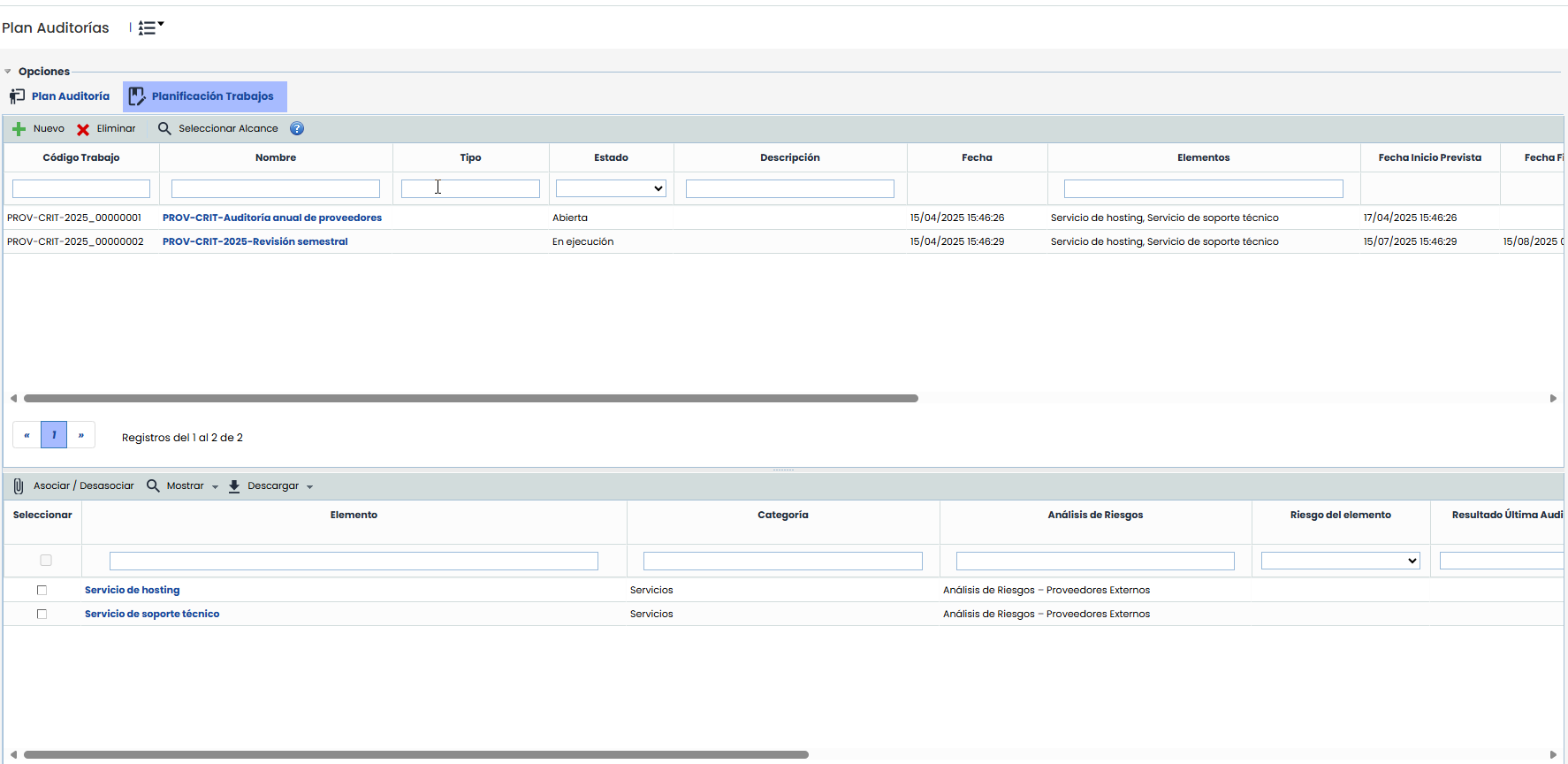Click the upper table horizontal scrollbar
The image size is (1568, 764).
click(470, 399)
